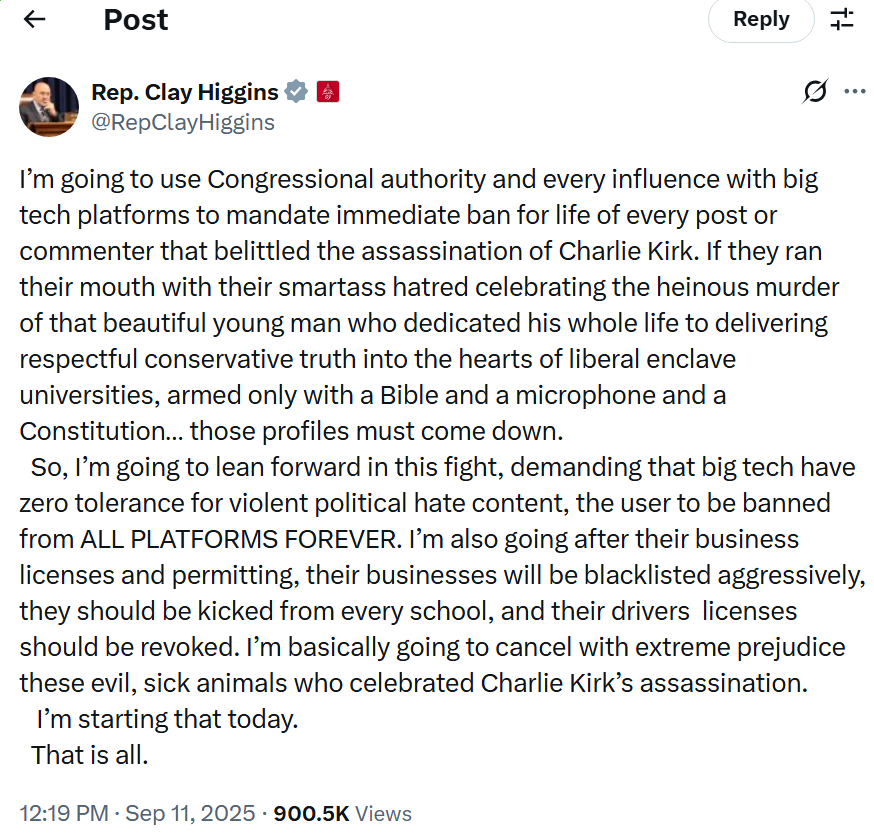
Task: Click the line "I'm starting that today."
Action: [167, 719]
